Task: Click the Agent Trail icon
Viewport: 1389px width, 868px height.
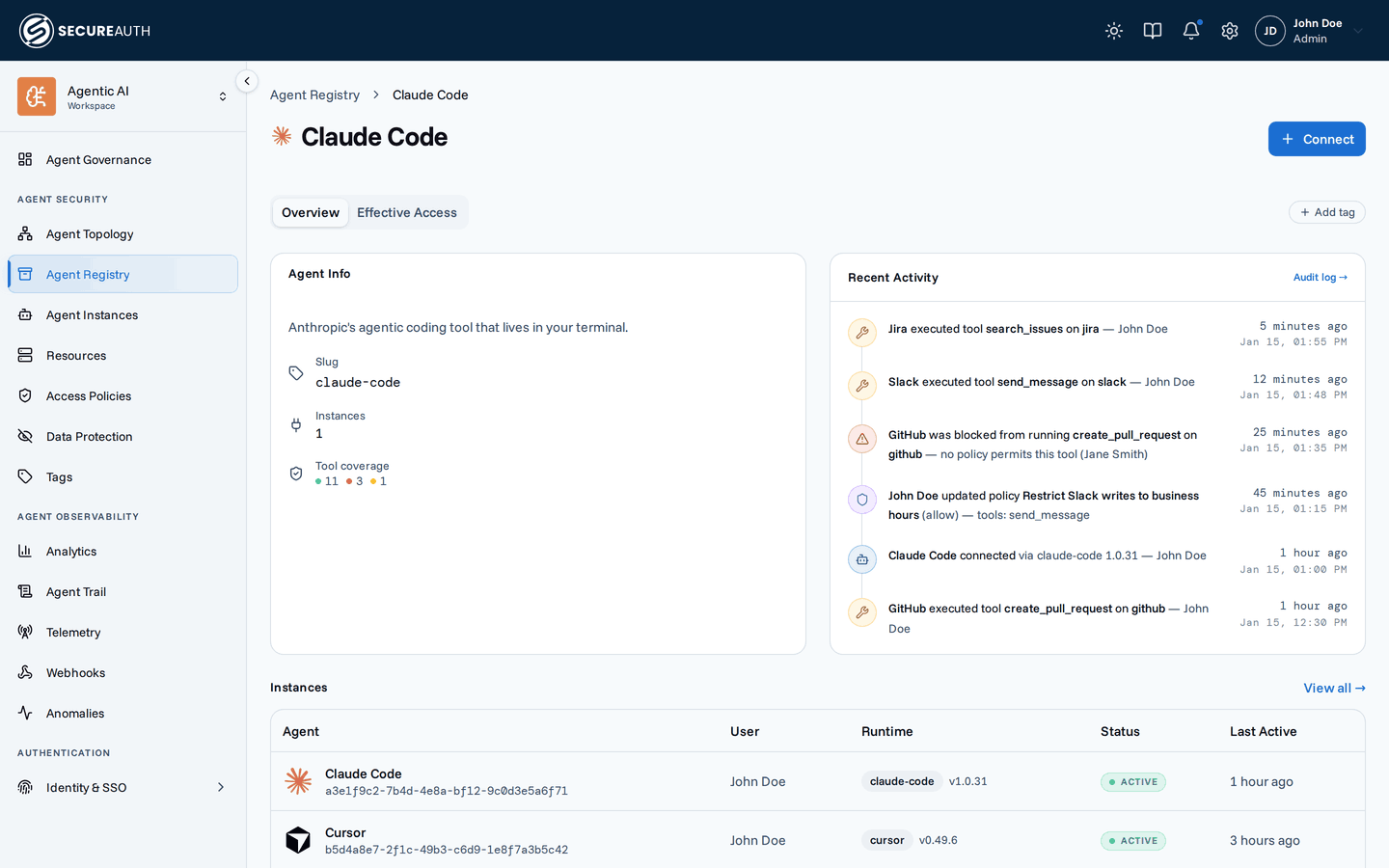Action: tap(25, 592)
